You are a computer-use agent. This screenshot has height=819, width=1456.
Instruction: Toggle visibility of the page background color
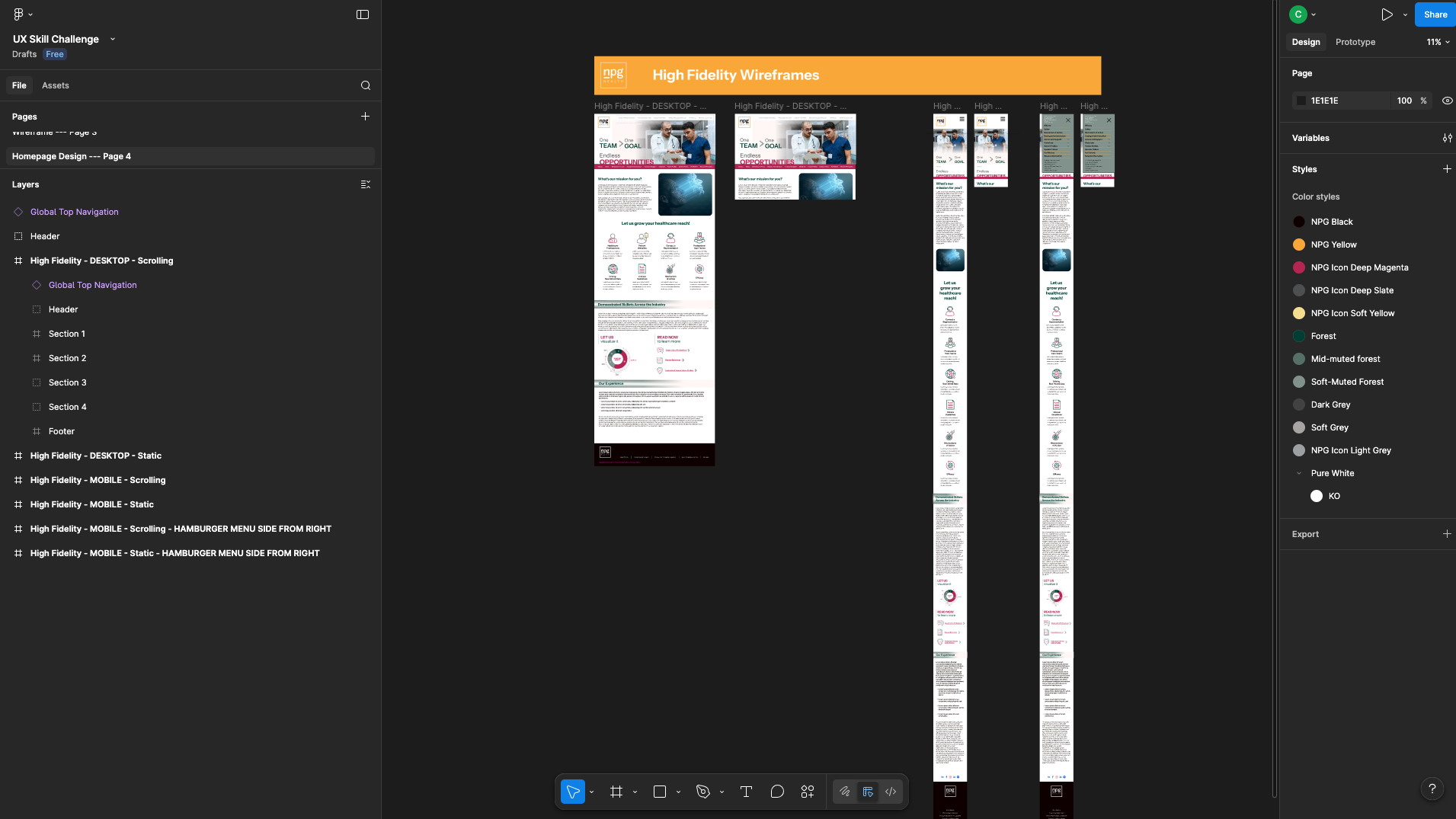coord(1447,100)
